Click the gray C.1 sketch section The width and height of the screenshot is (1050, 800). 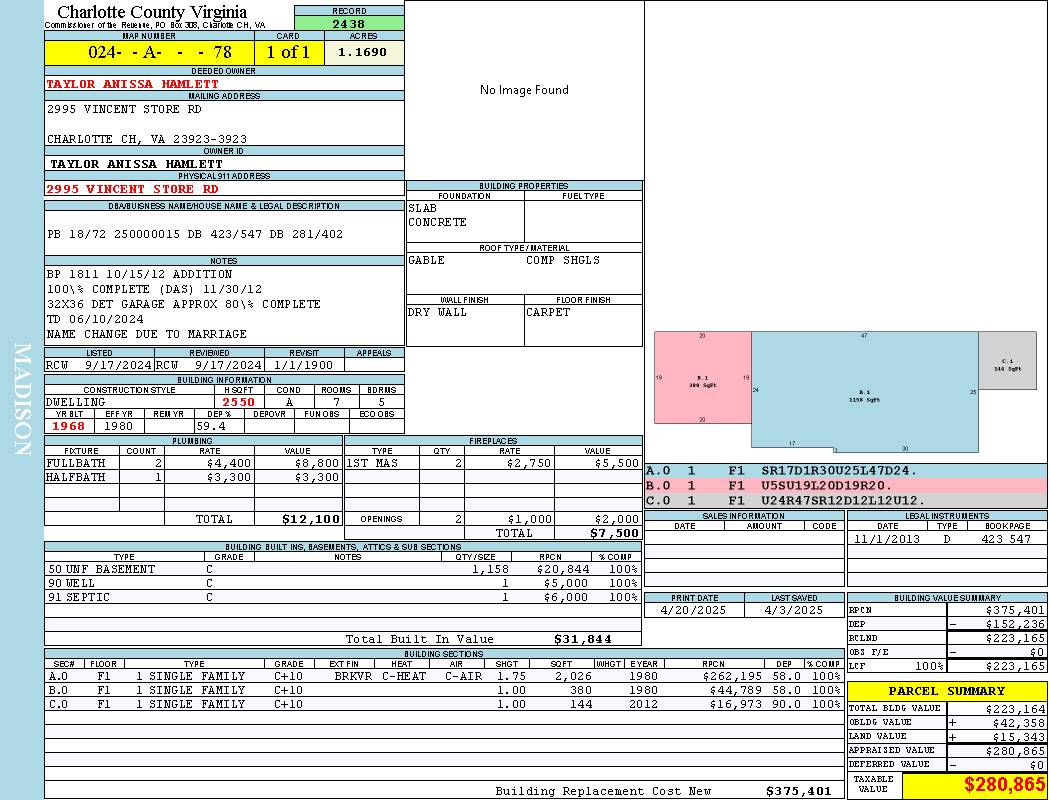(1008, 360)
